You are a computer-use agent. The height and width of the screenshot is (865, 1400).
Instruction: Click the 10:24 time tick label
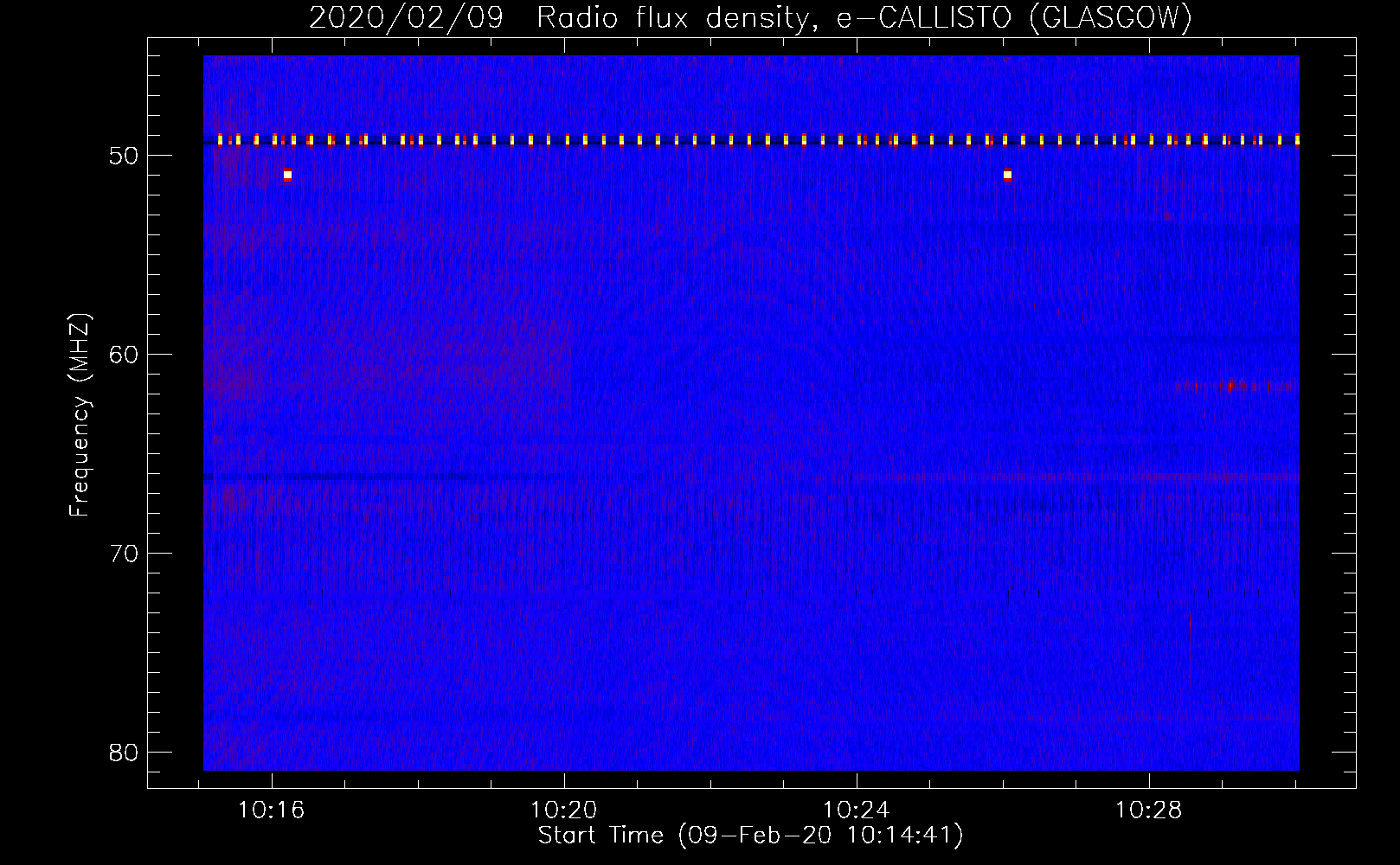pos(857,811)
